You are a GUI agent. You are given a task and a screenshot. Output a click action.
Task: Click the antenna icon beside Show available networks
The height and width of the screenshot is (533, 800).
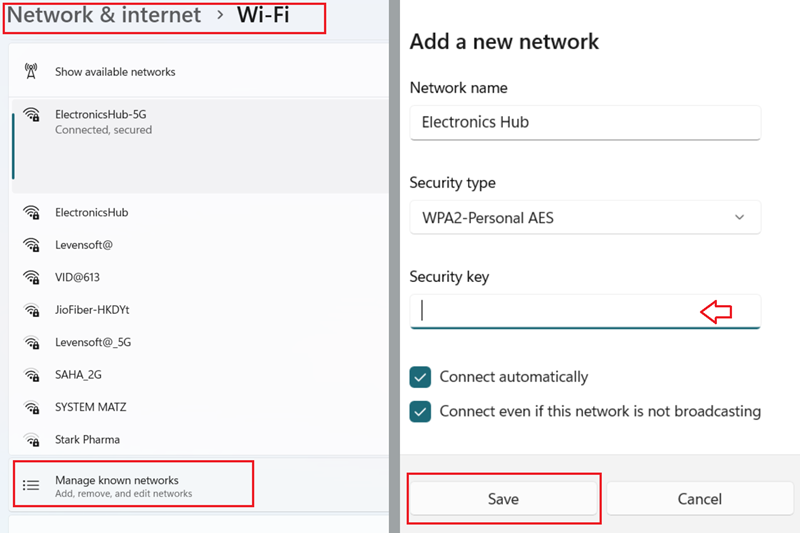click(x=31, y=71)
